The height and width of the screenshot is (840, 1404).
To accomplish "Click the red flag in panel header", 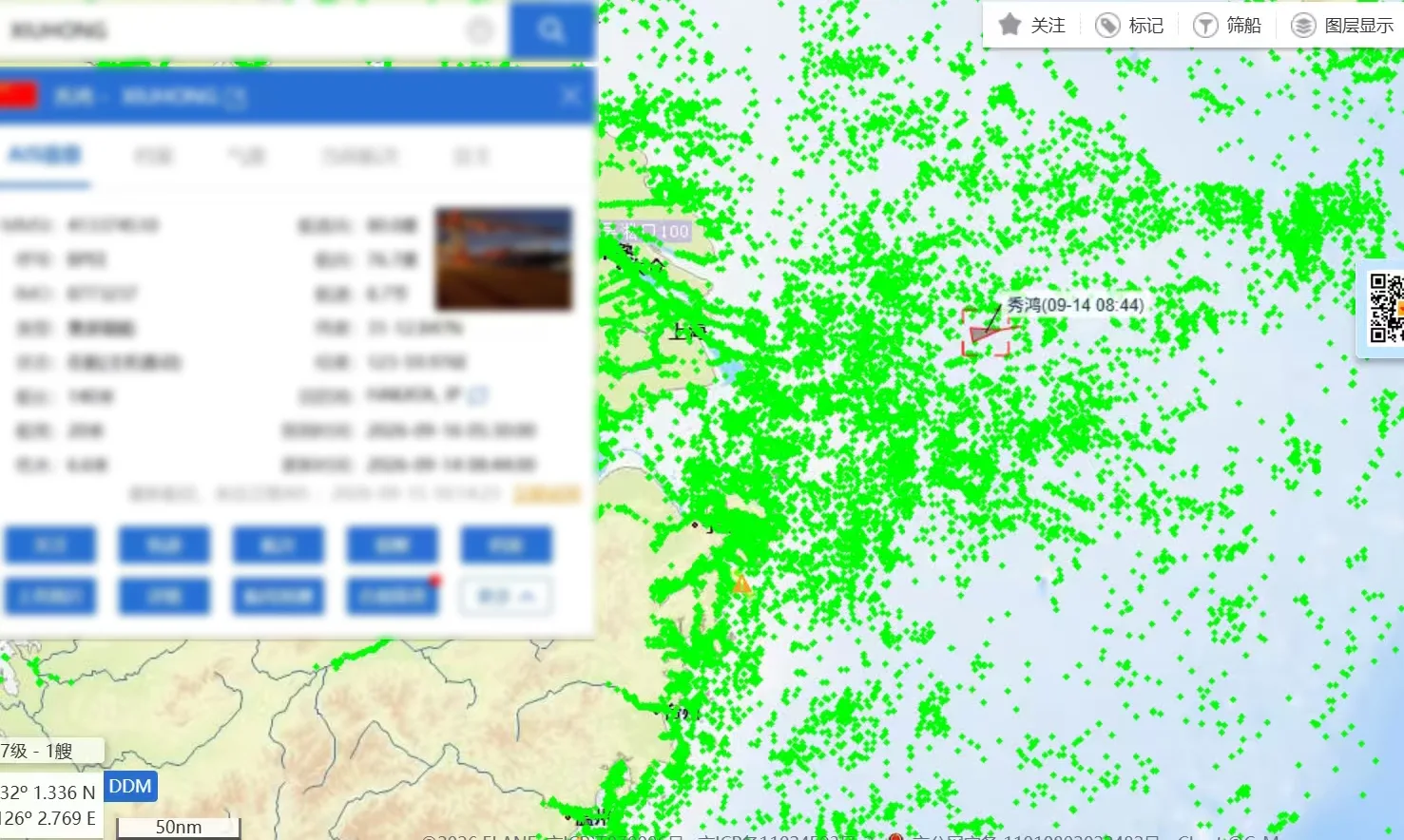I will click(17, 95).
